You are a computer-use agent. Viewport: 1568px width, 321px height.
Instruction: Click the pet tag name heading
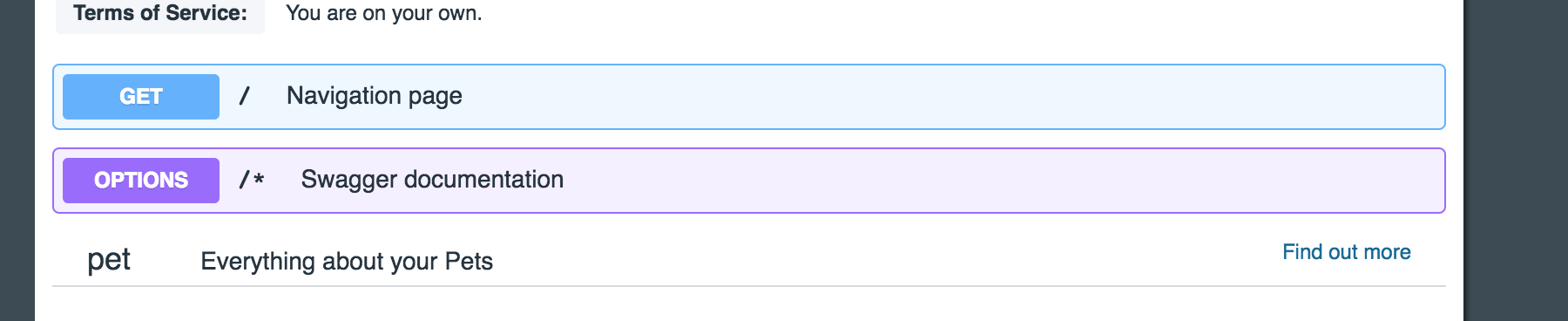click(x=109, y=260)
